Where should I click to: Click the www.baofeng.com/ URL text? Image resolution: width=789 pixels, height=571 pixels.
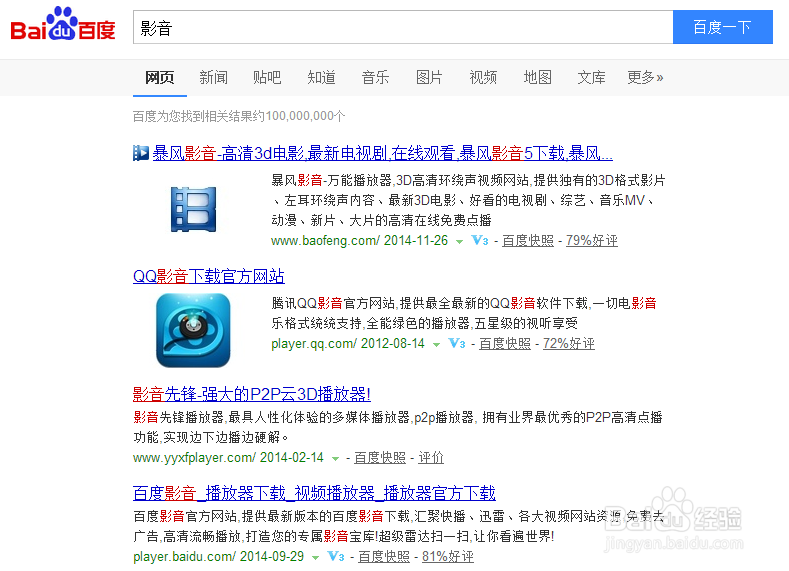(325, 240)
